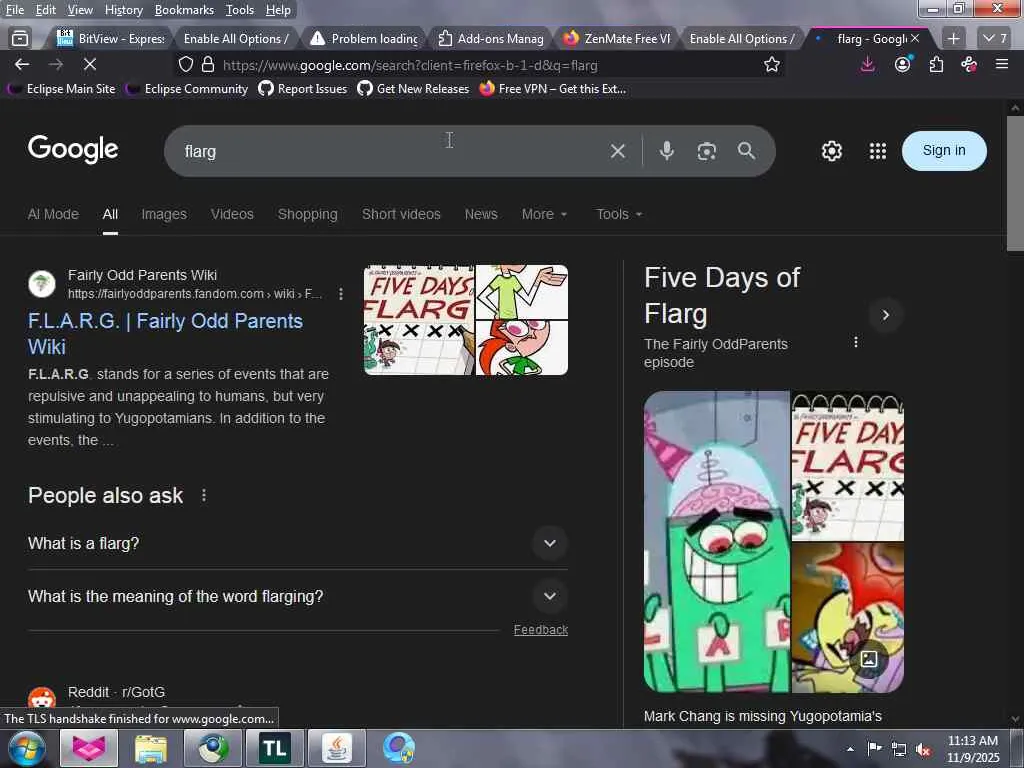This screenshot has height=768, width=1024.
Task: Open Firefox account icon
Action: click(x=903, y=64)
